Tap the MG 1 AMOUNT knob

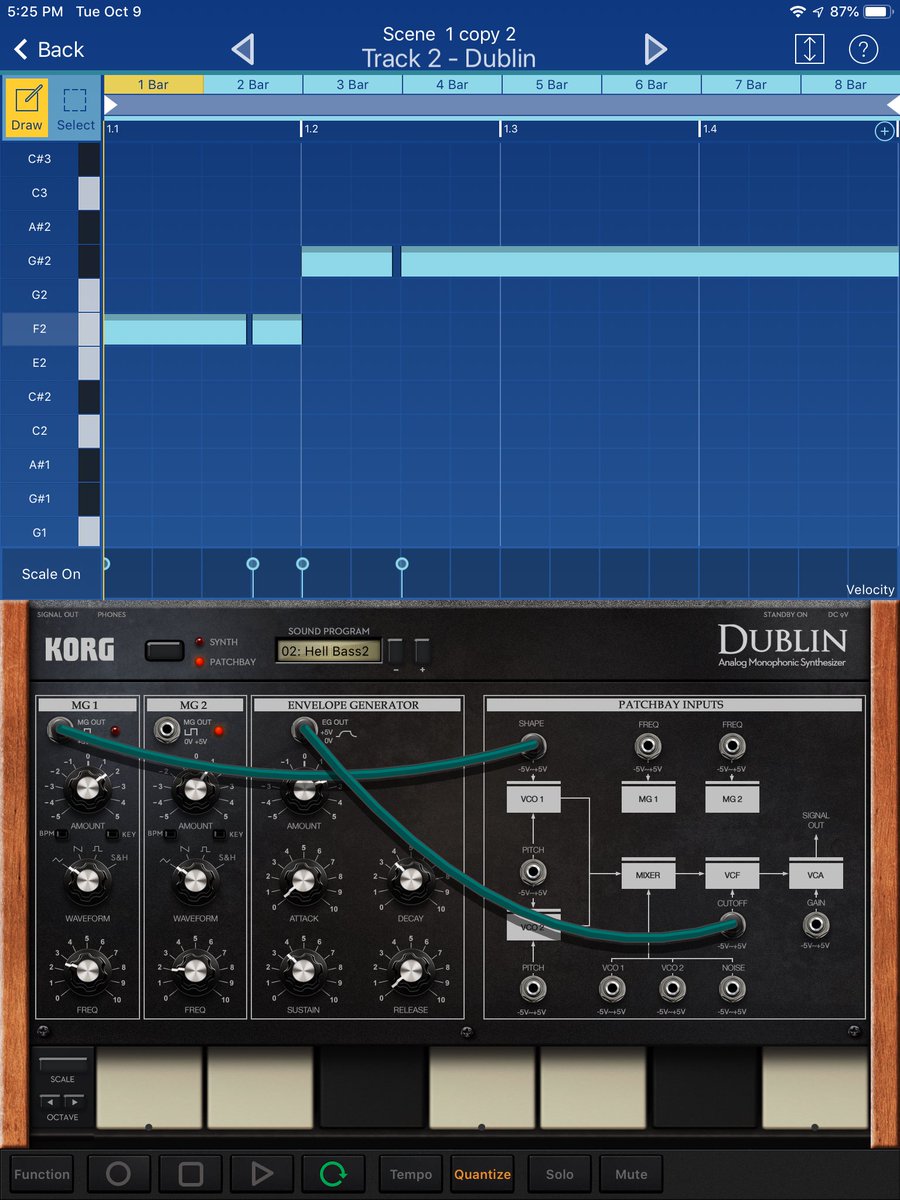[87, 789]
